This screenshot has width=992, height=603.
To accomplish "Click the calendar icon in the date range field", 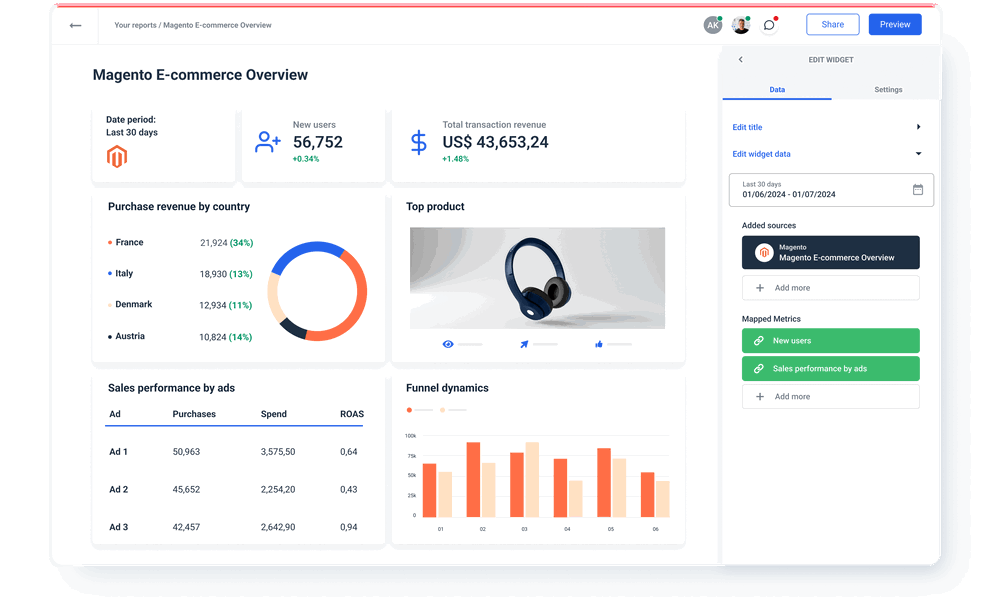I will point(918,190).
